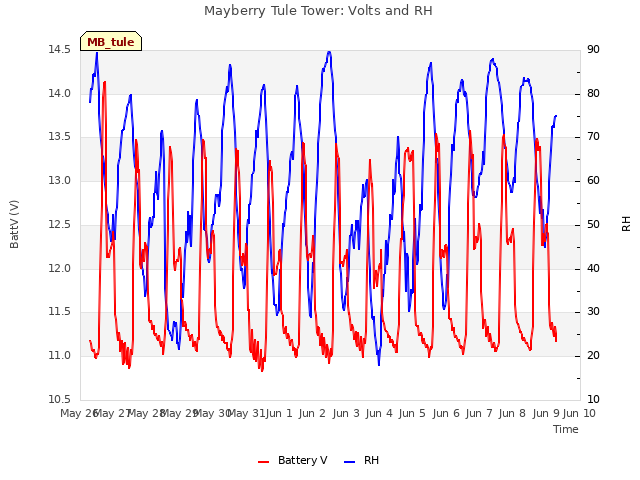The image size is (640, 480).
Task: Toggle the Battery V legend entry
Action: pos(293,460)
